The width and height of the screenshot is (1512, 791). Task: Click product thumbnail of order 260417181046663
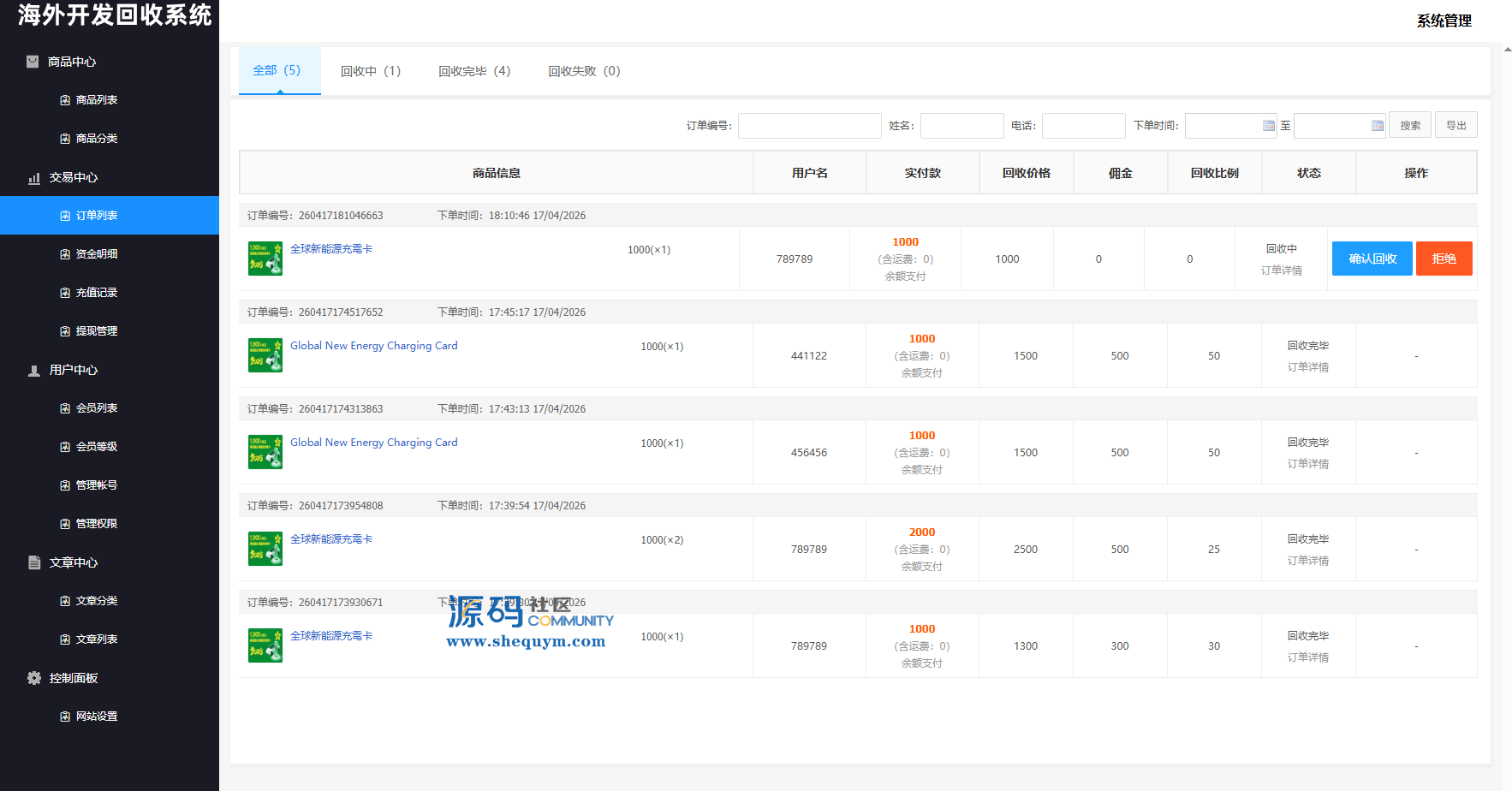point(265,259)
